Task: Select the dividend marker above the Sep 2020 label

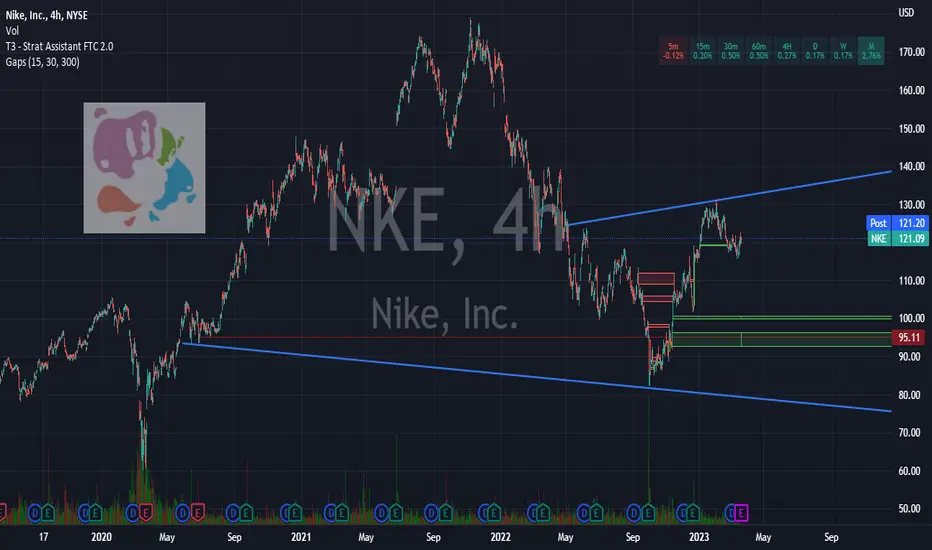Action: (x=233, y=512)
